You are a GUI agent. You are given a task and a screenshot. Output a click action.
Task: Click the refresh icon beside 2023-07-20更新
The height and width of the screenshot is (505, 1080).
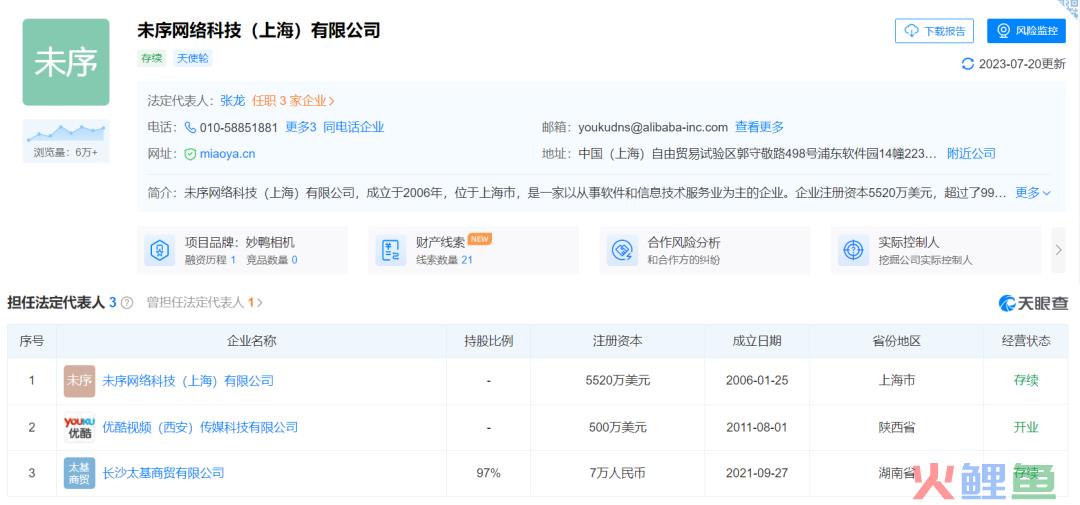tap(968, 64)
